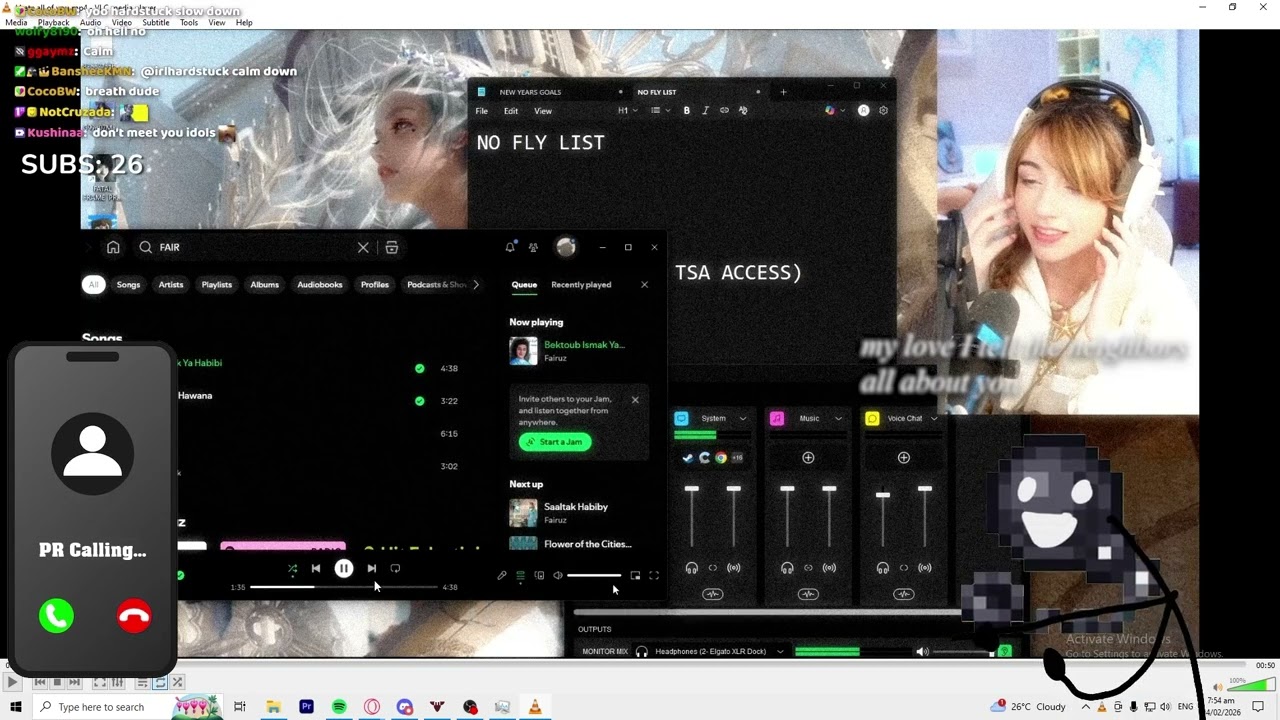This screenshot has height=720, width=1280.
Task: Filter Spotify results by Artists
Action: [x=171, y=285]
